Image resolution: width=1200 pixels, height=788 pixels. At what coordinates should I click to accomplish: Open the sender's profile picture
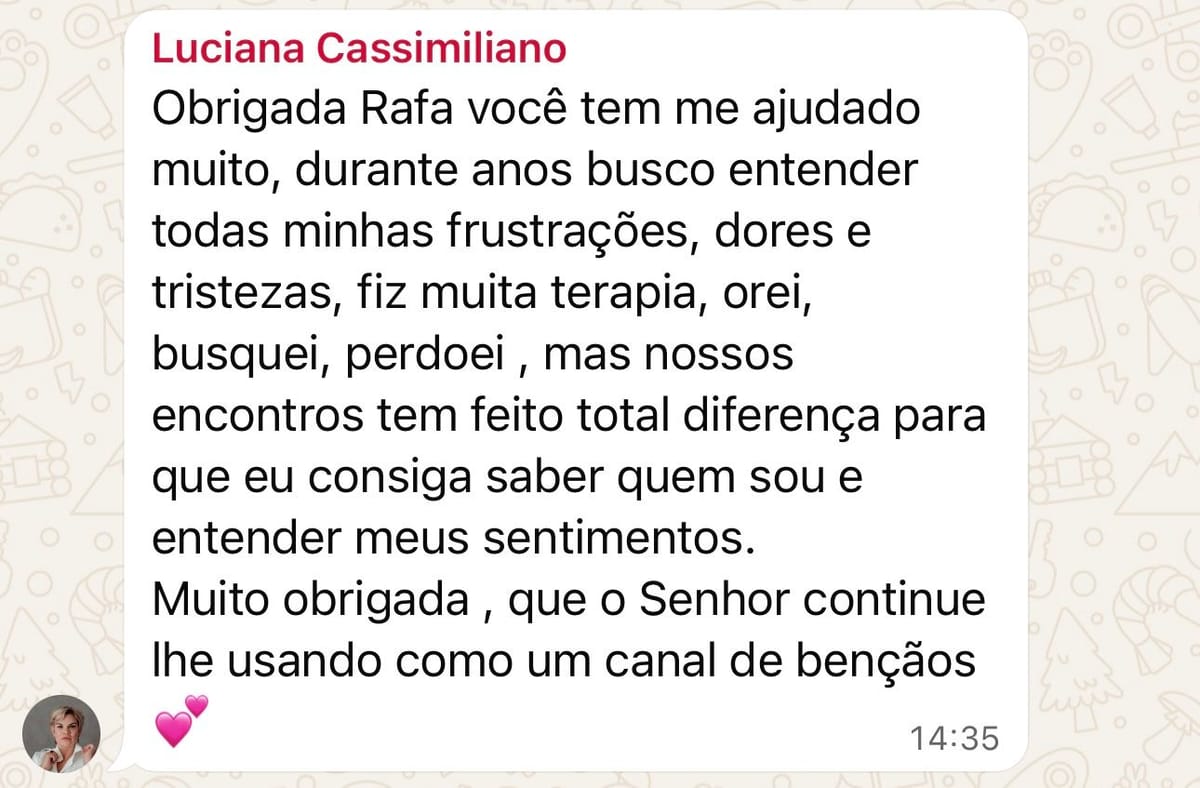coord(62,733)
